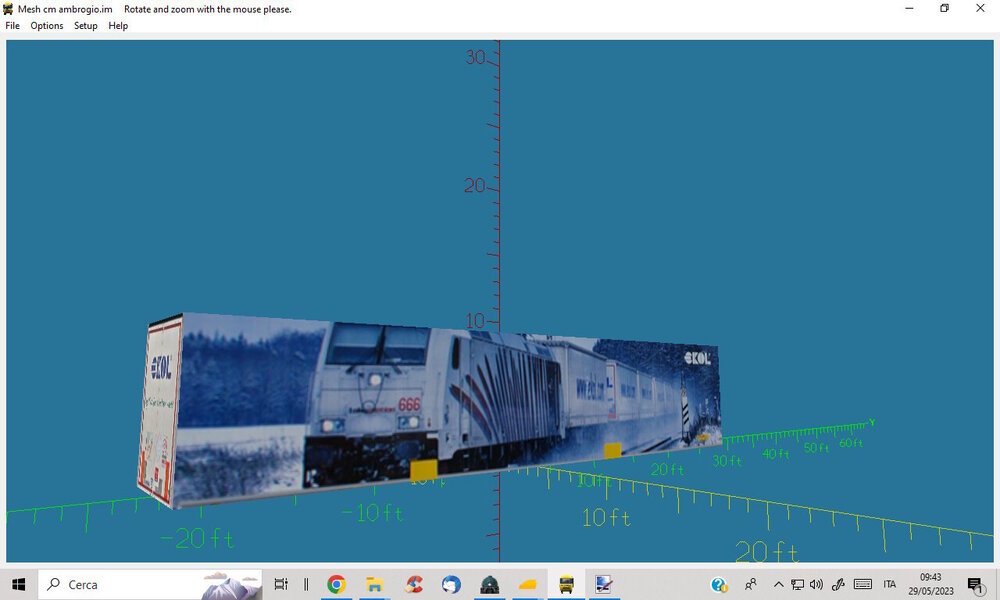The height and width of the screenshot is (600, 1000).
Task: Show hidden system tray icons
Action: [779, 584]
